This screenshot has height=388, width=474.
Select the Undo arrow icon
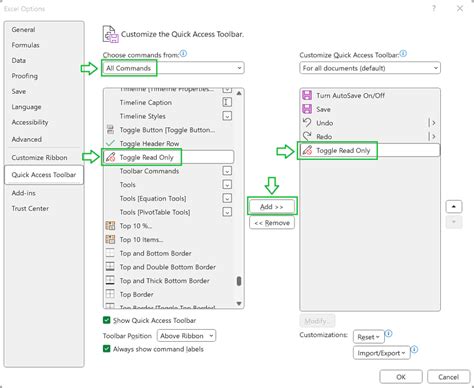pos(307,123)
